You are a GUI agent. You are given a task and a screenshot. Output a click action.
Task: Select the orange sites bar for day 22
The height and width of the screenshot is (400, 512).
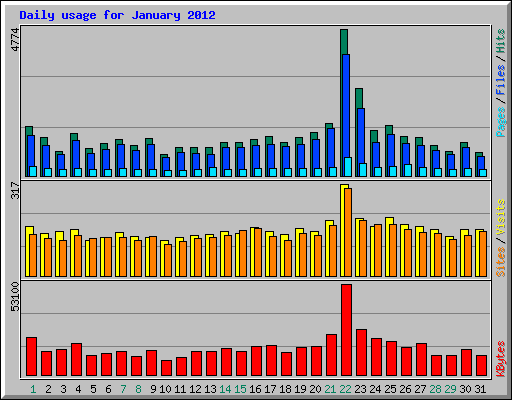click(x=348, y=232)
